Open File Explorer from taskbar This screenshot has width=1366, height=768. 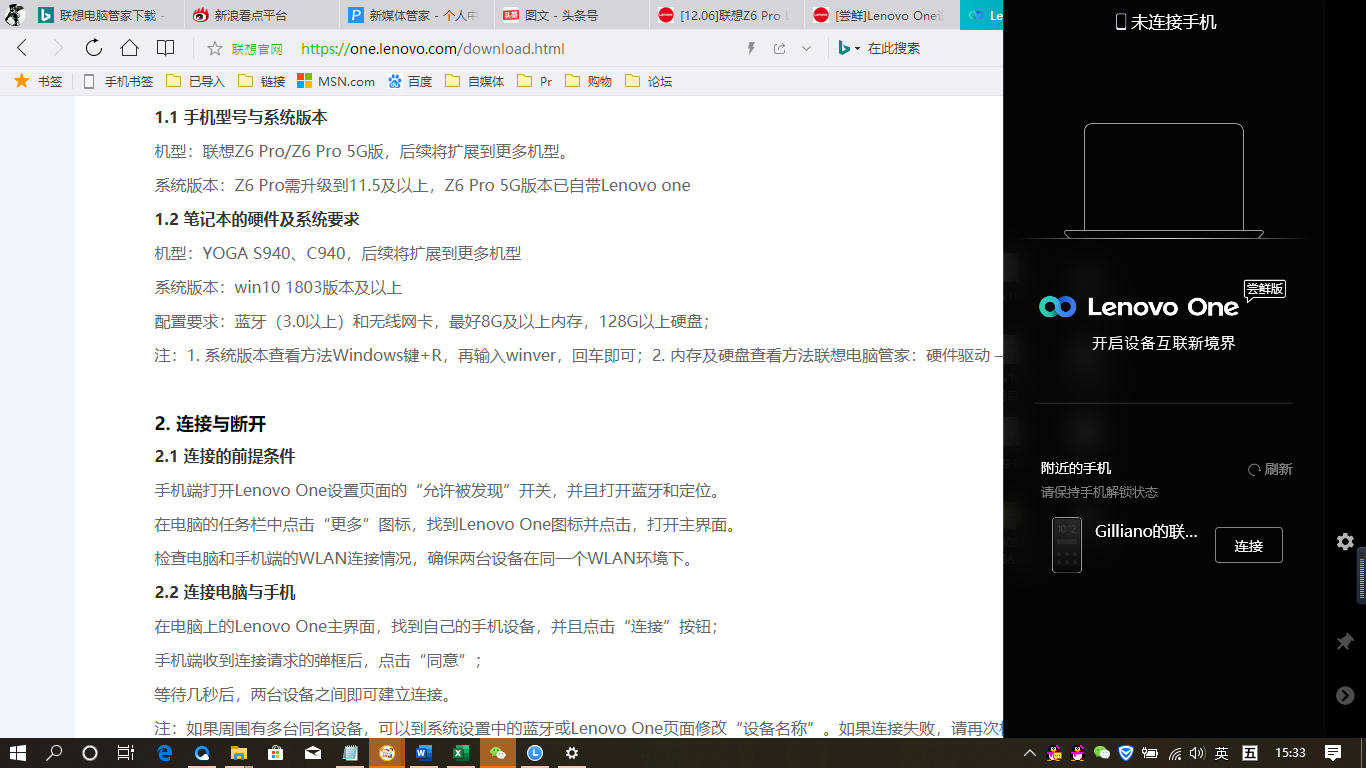click(238, 753)
